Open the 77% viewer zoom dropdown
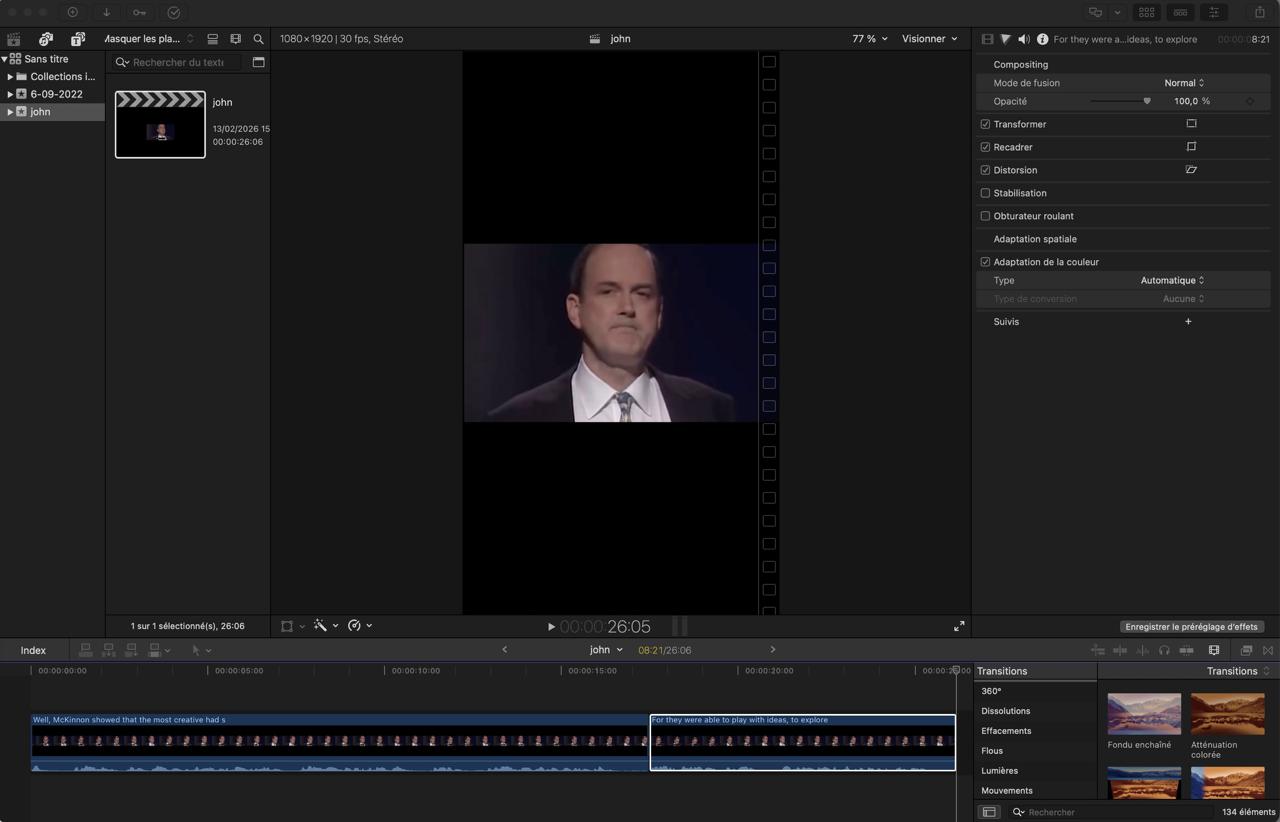Screen dimensions: 1280x822 pos(868,38)
